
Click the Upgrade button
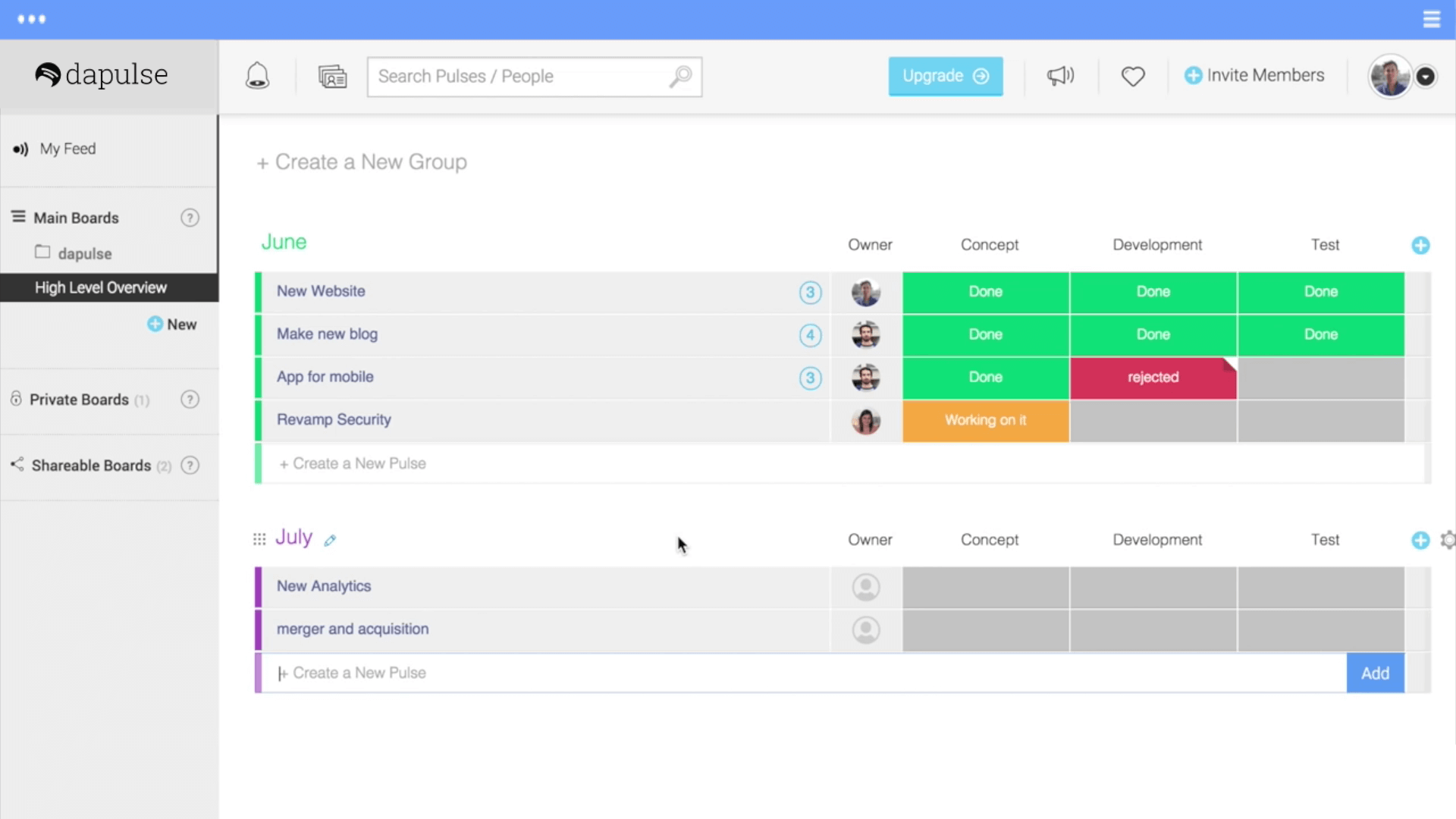945,76
